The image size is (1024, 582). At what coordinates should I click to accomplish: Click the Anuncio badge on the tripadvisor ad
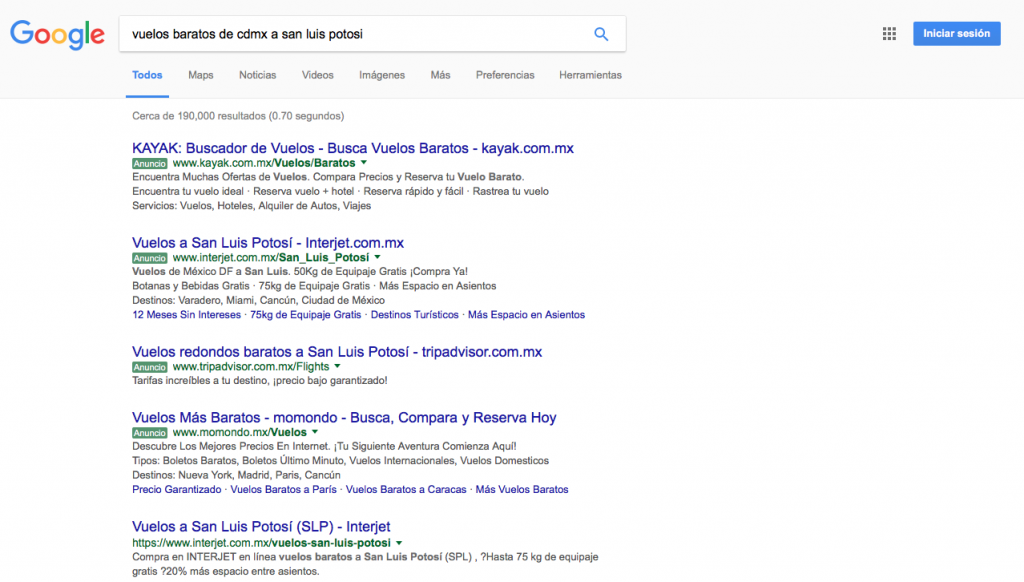pyautogui.click(x=150, y=367)
